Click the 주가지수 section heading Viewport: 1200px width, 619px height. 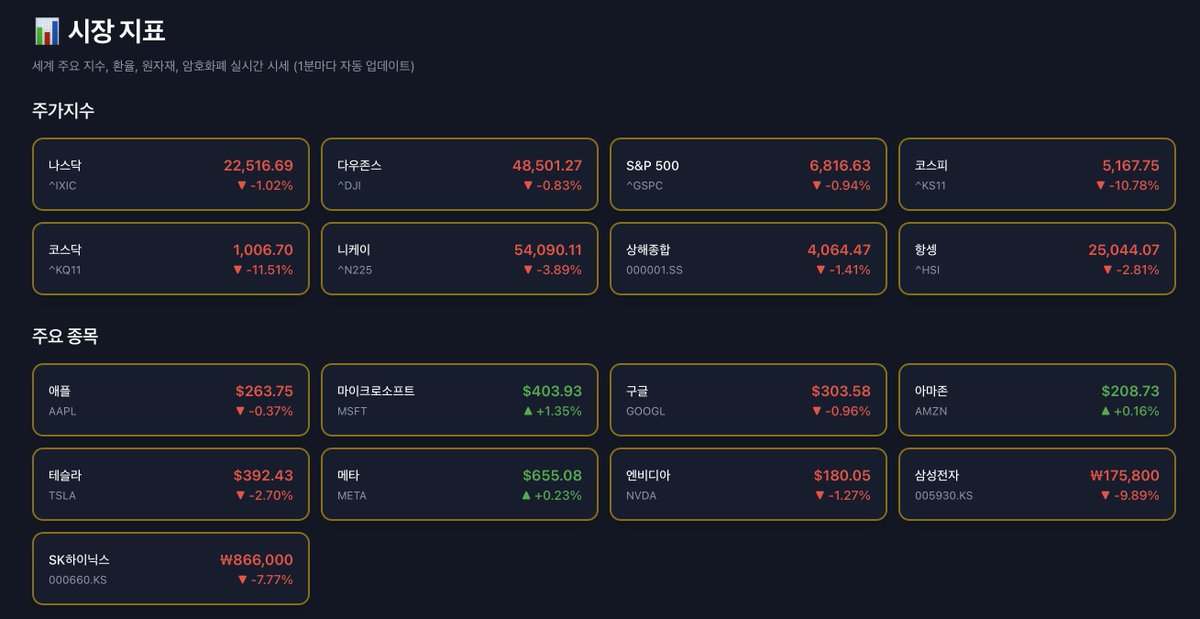(64, 111)
